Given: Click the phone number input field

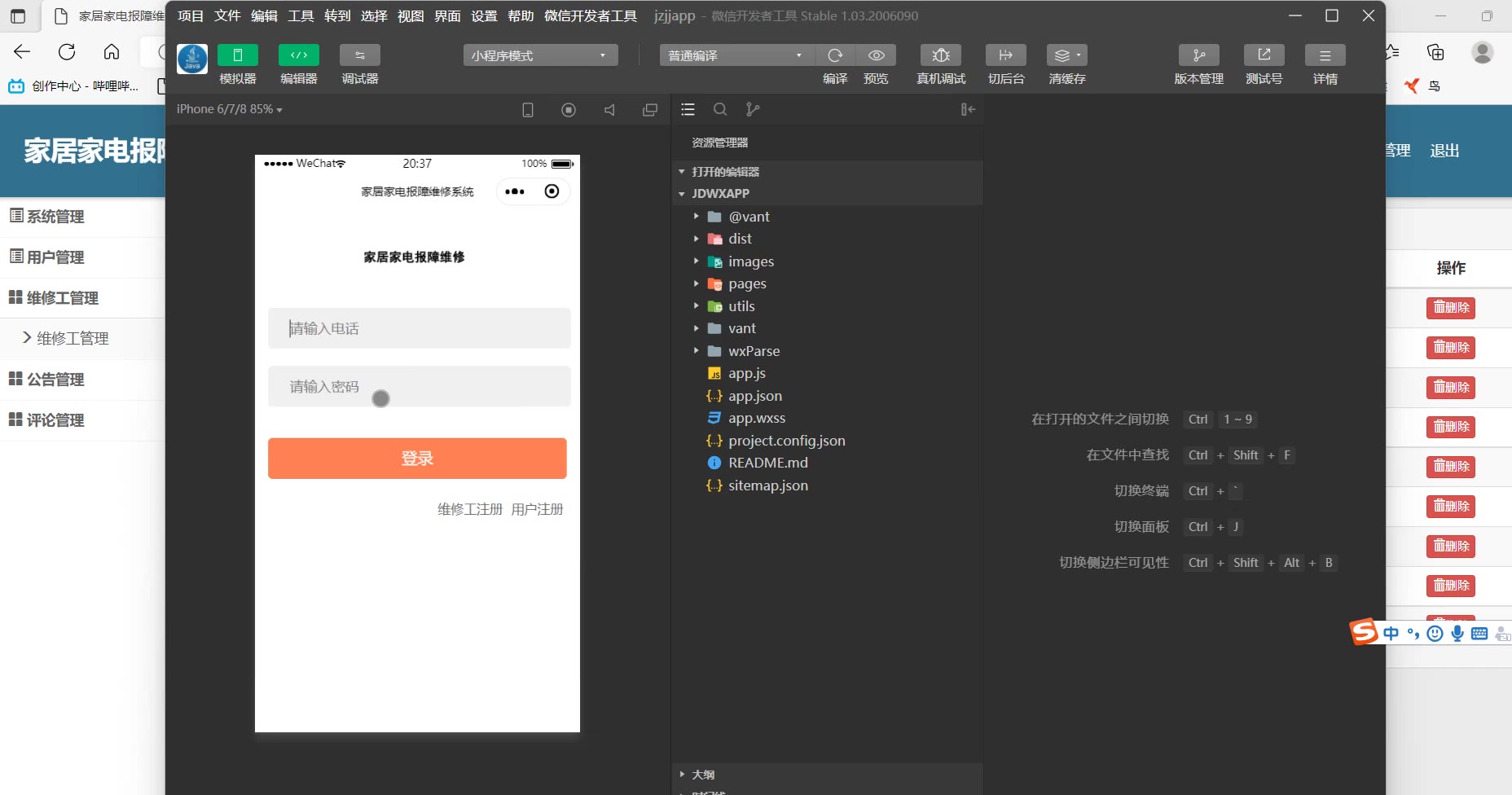Looking at the screenshot, I should (419, 328).
